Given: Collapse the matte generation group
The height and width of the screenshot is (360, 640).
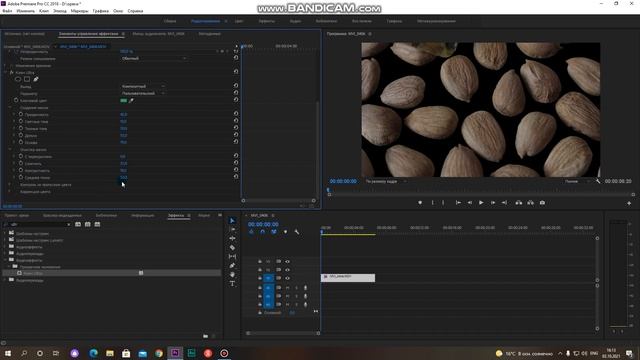Looking at the screenshot, I should [x=10, y=108].
